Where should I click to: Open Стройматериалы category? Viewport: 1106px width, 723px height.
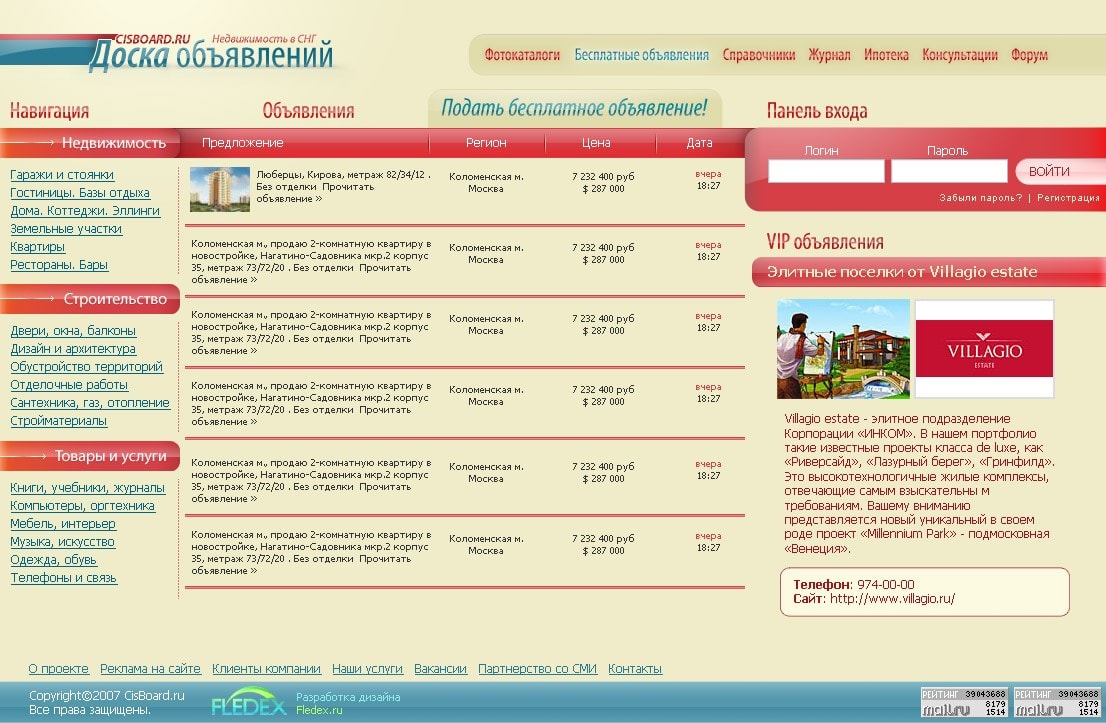tap(59, 421)
